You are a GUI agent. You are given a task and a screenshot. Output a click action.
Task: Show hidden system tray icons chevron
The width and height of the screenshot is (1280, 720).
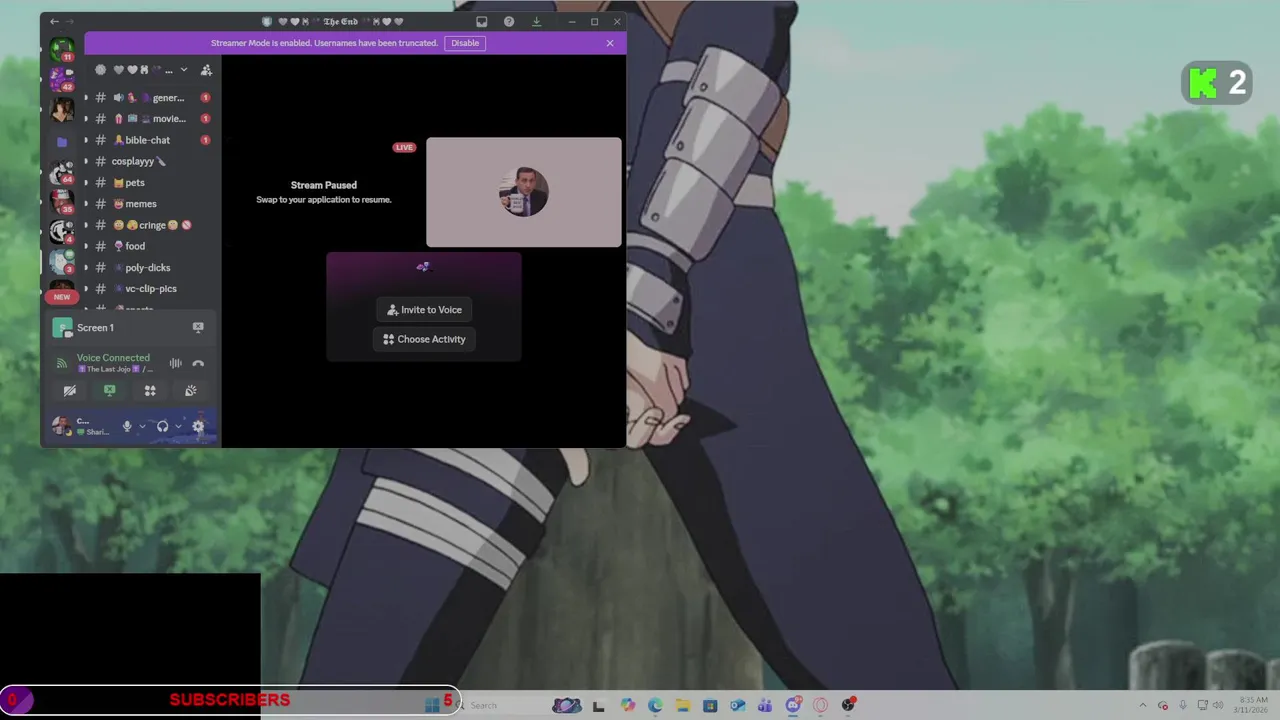1143,705
